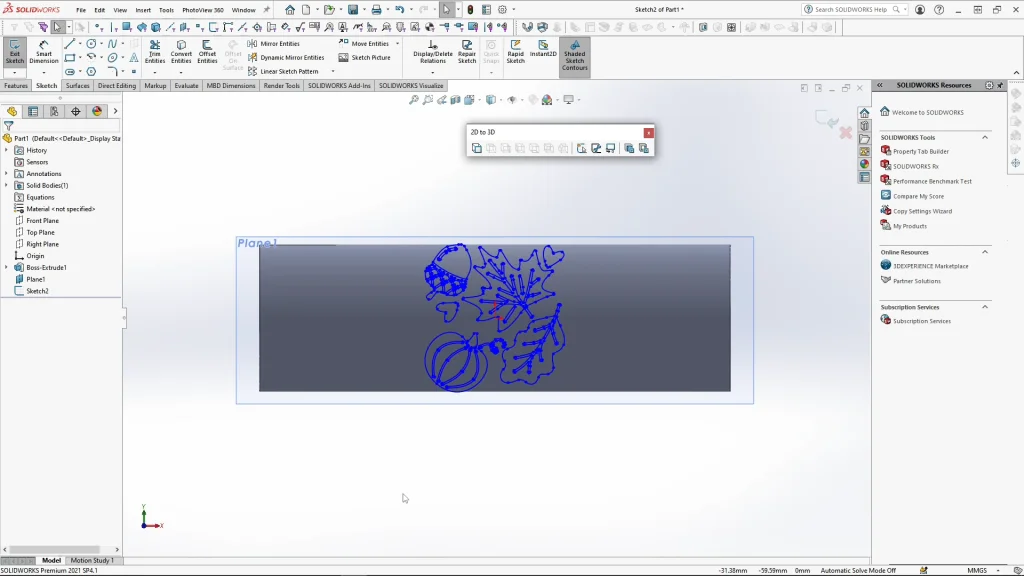Click the Zoom to Fit icon
The height and width of the screenshot is (576, 1024).
pos(413,100)
